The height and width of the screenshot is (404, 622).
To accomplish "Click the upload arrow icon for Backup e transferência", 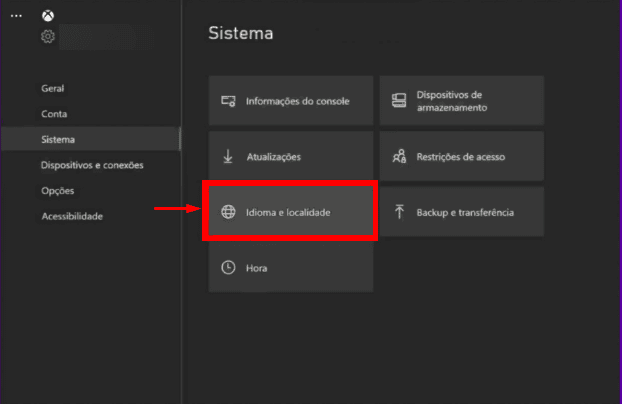I will pyautogui.click(x=398, y=213).
